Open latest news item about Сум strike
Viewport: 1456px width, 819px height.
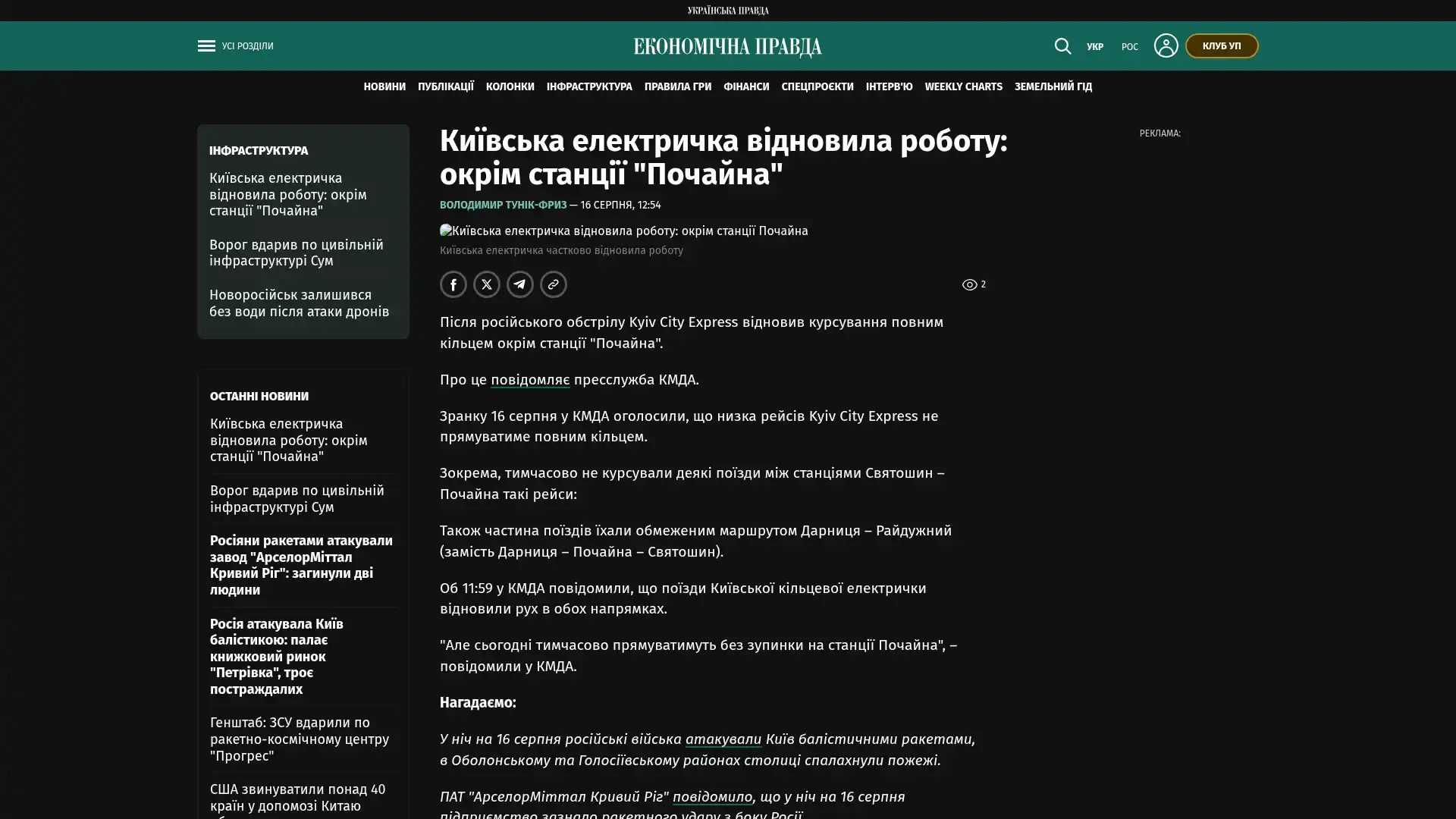click(x=297, y=498)
